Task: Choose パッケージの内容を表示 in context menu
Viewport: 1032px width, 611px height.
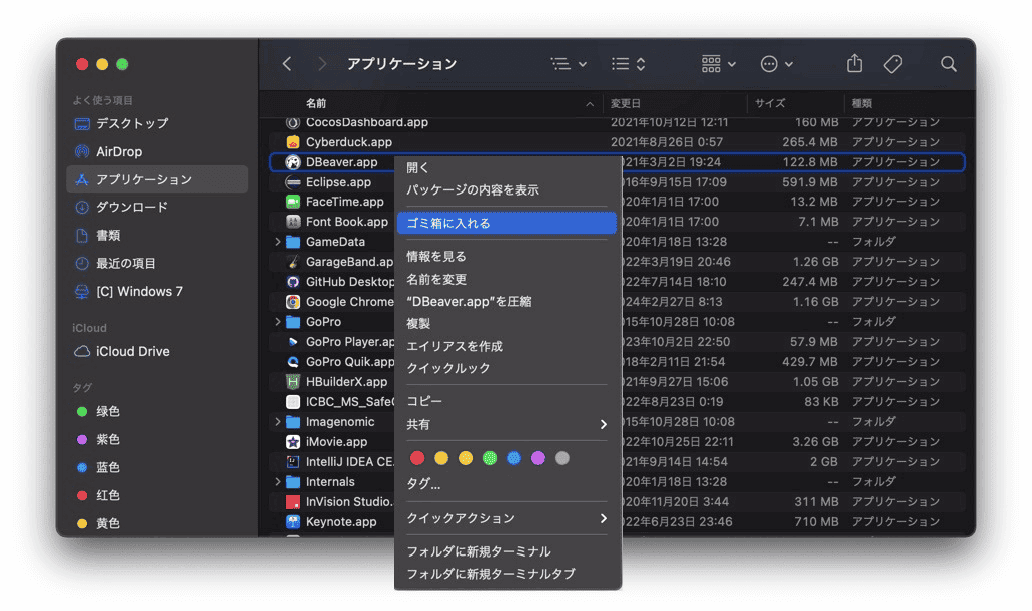Action: pyautogui.click(x=507, y=190)
